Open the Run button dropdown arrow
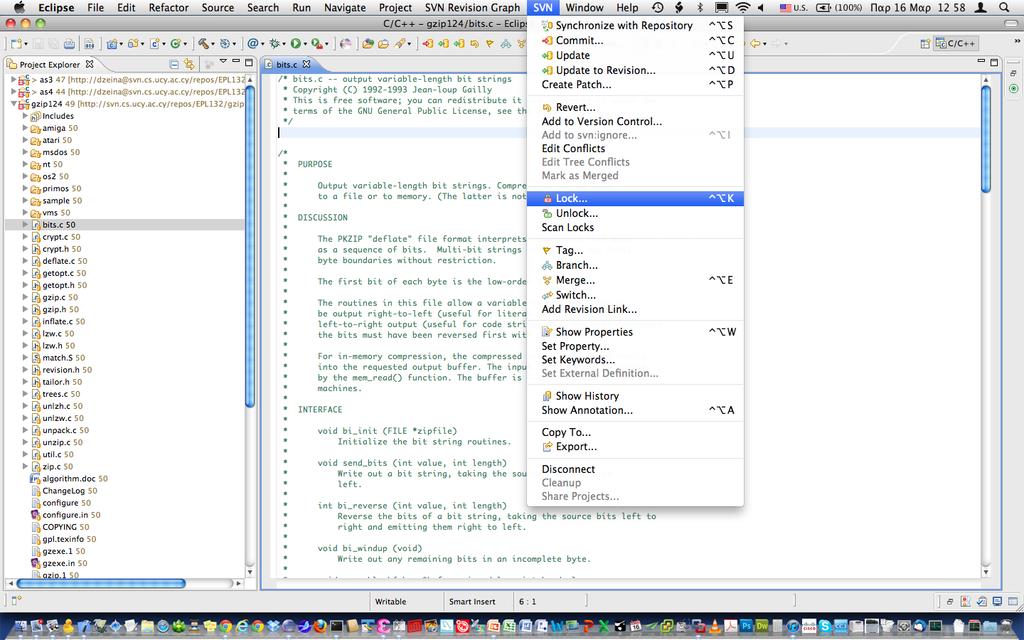 click(x=305, y=44)
